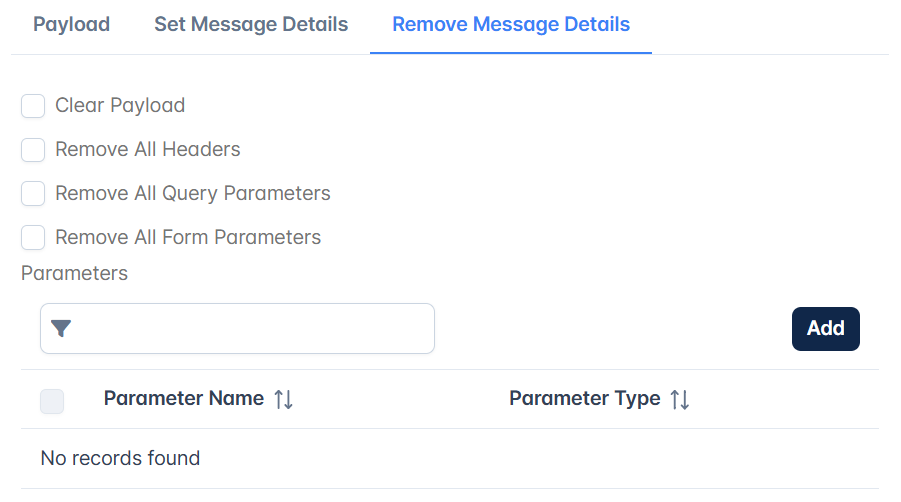
Task: Click the Remove All Headers label text
Action: point(148,149)
